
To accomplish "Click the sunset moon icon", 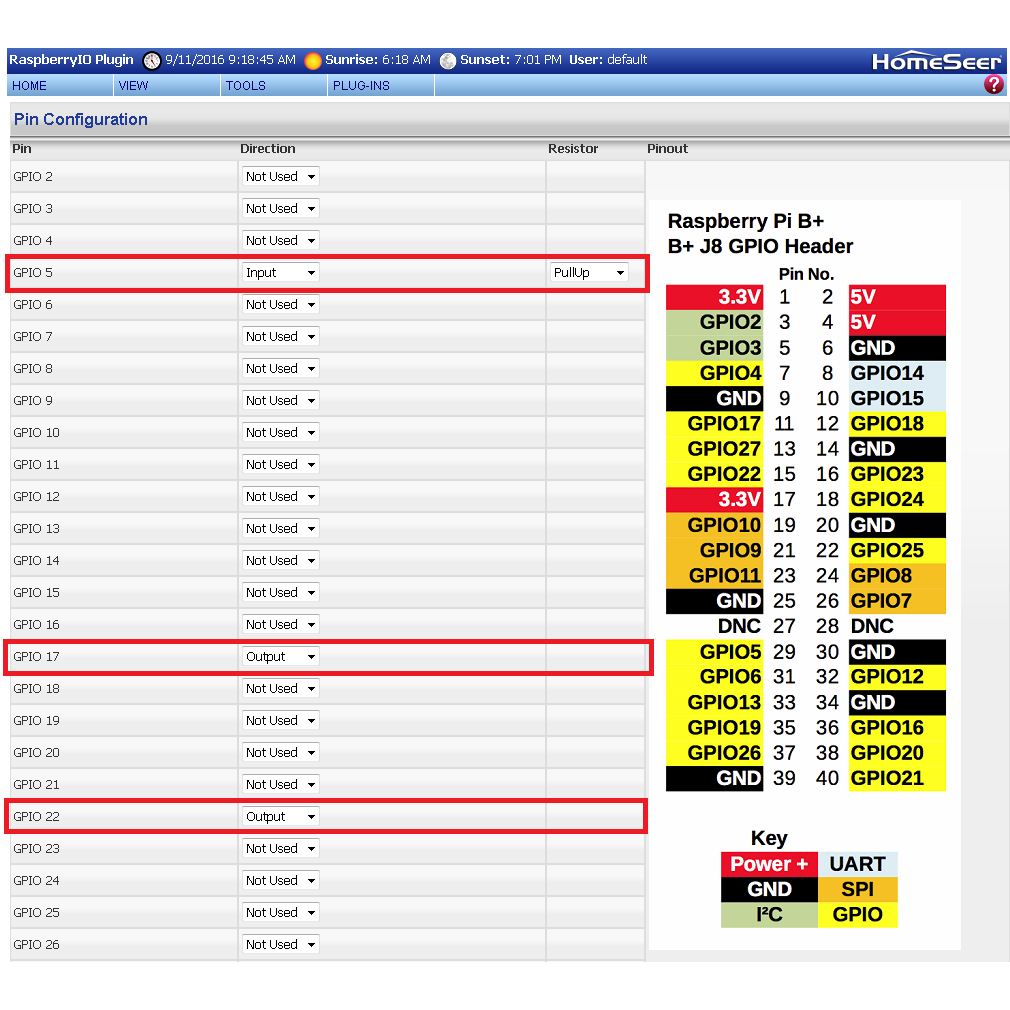I will point(448,61).
